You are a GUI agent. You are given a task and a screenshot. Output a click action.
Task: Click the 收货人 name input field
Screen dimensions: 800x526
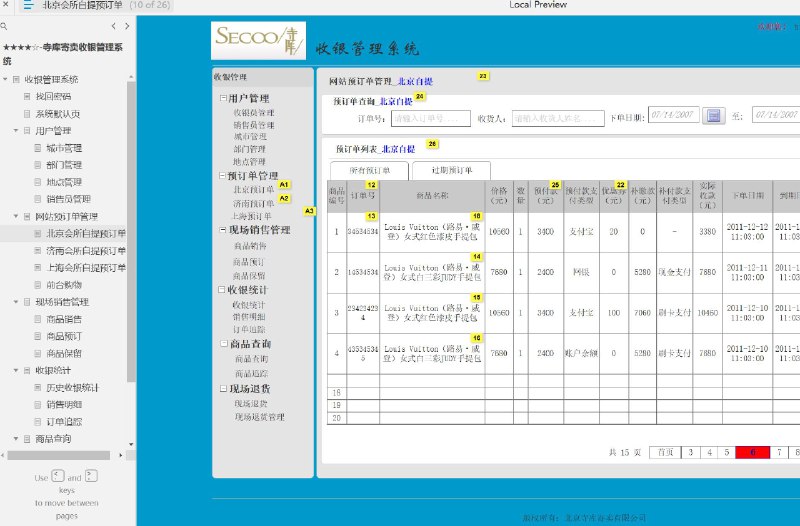pos(558,118)
